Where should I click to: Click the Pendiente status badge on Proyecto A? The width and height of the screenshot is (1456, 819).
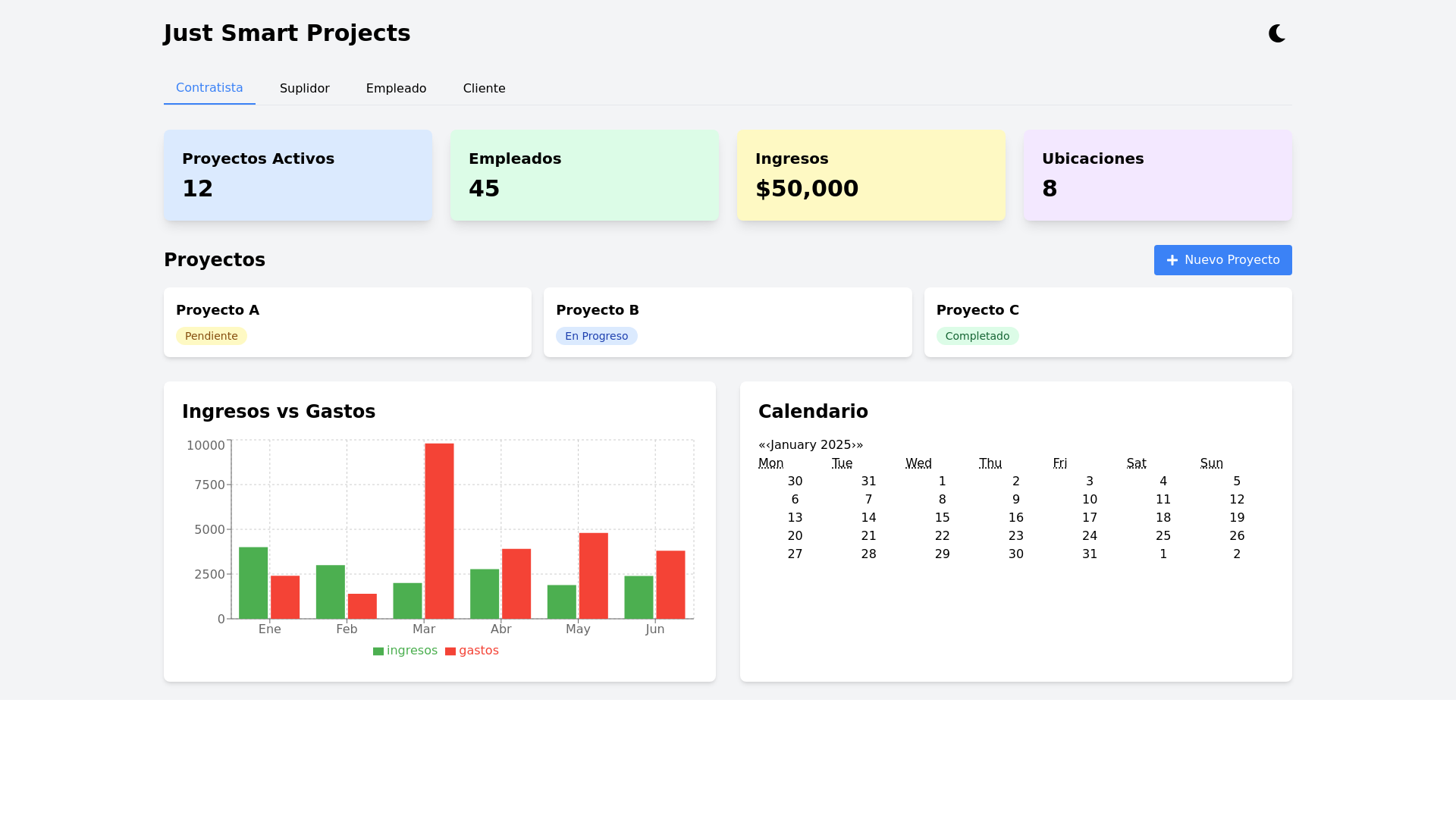(212, 335)
